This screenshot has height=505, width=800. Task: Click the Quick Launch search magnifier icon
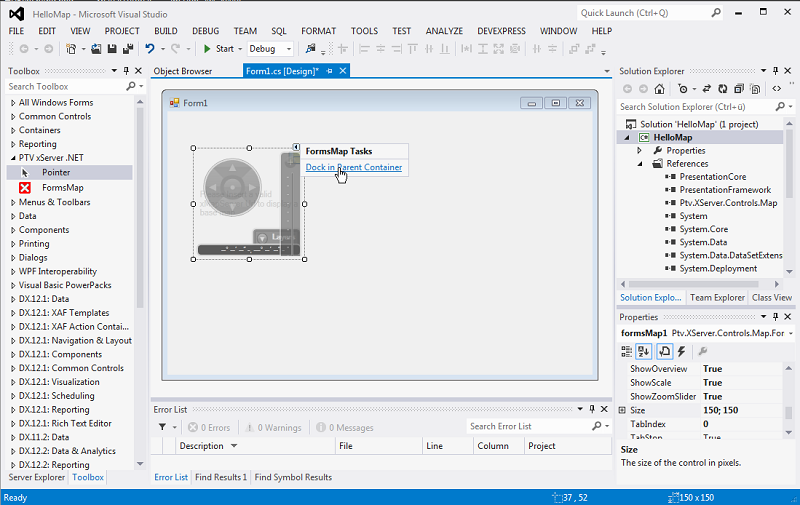tap(716, 13)
